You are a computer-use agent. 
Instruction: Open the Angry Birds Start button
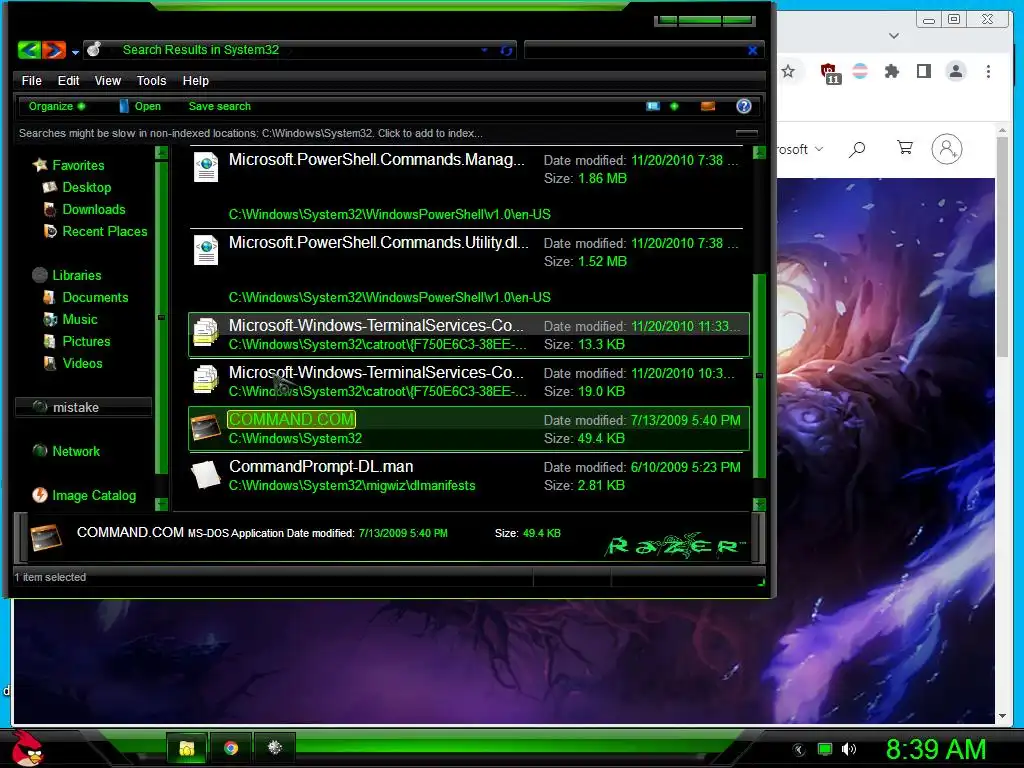tap(28, 748)
